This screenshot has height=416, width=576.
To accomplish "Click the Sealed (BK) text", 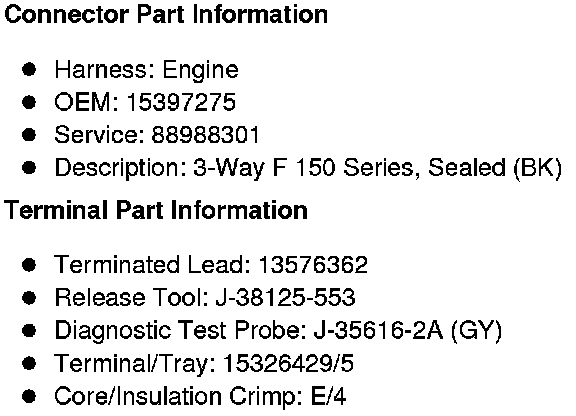I will point(495,168).
